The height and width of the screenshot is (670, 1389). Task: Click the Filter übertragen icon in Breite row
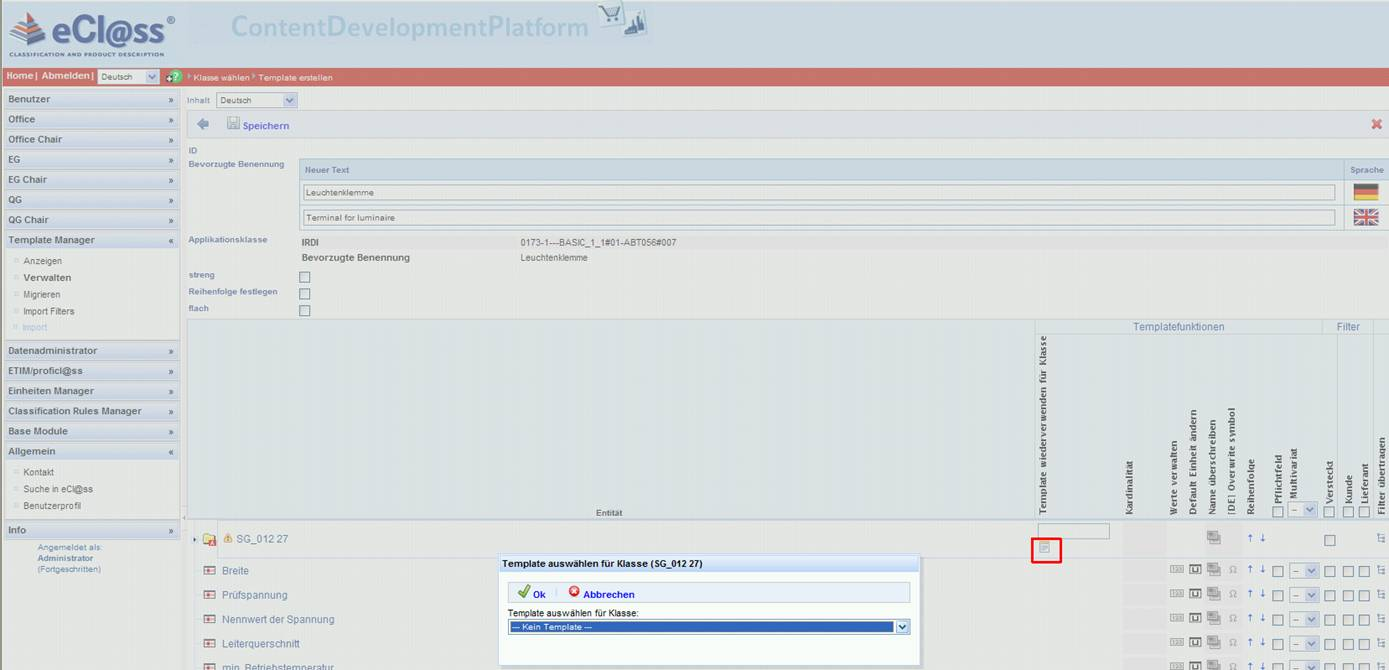pos(1381,570)
